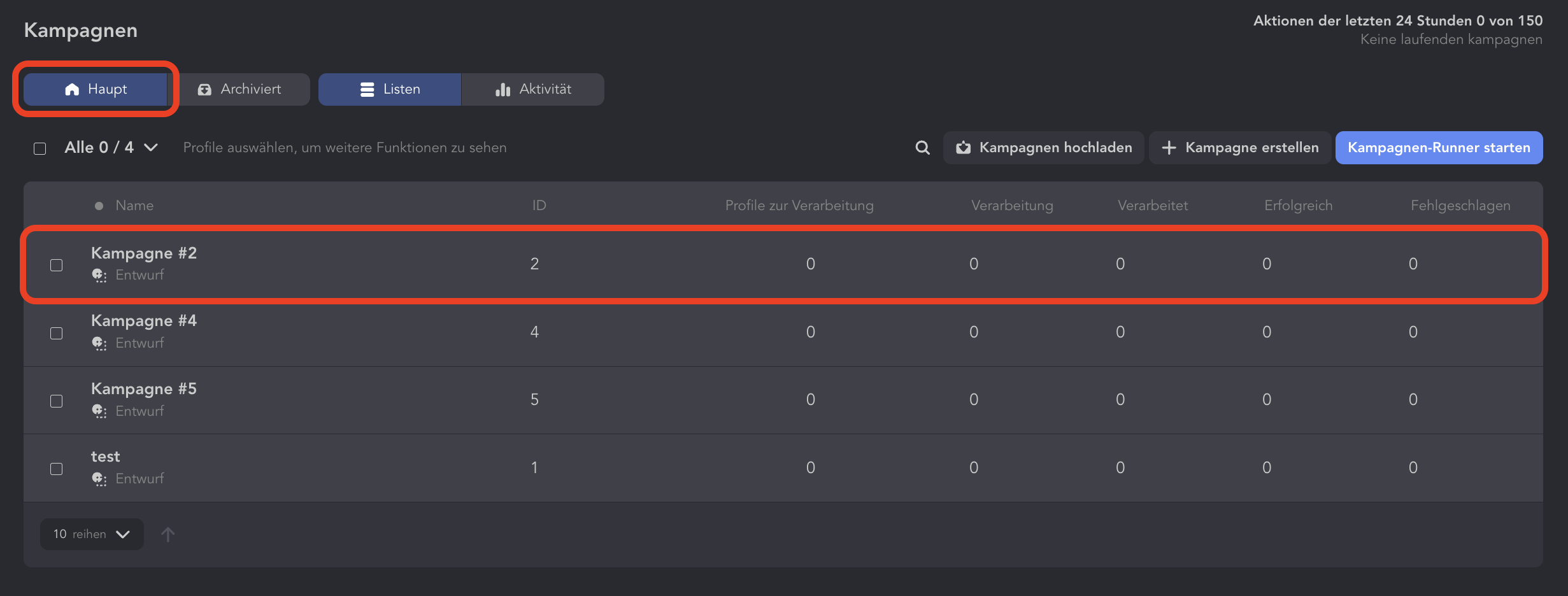
Task: Click the upload icon beside Kampagnen hochladen
Action: tap(963, 148)
